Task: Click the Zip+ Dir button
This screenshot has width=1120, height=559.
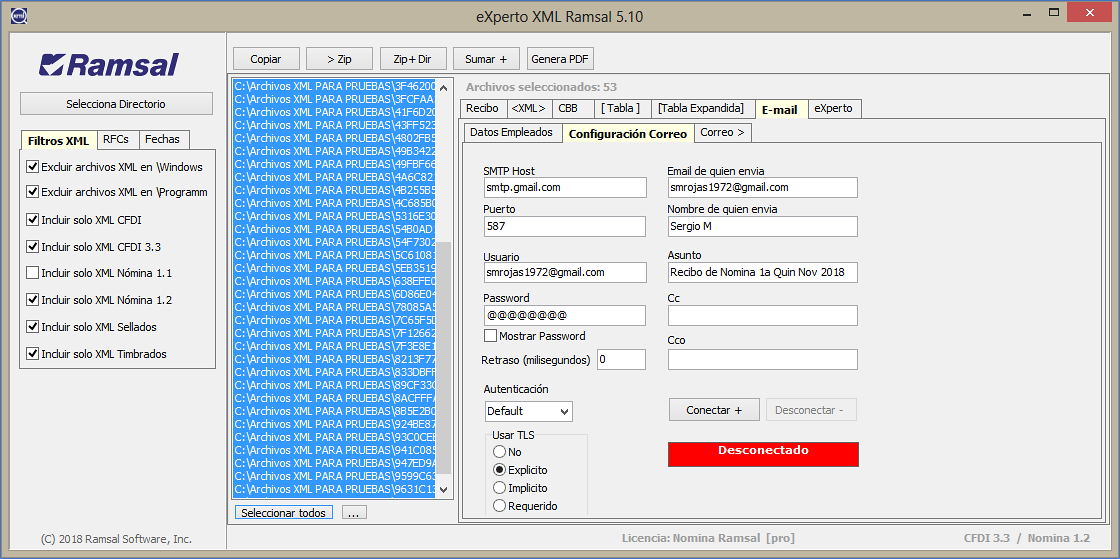Action: (414, 59)
